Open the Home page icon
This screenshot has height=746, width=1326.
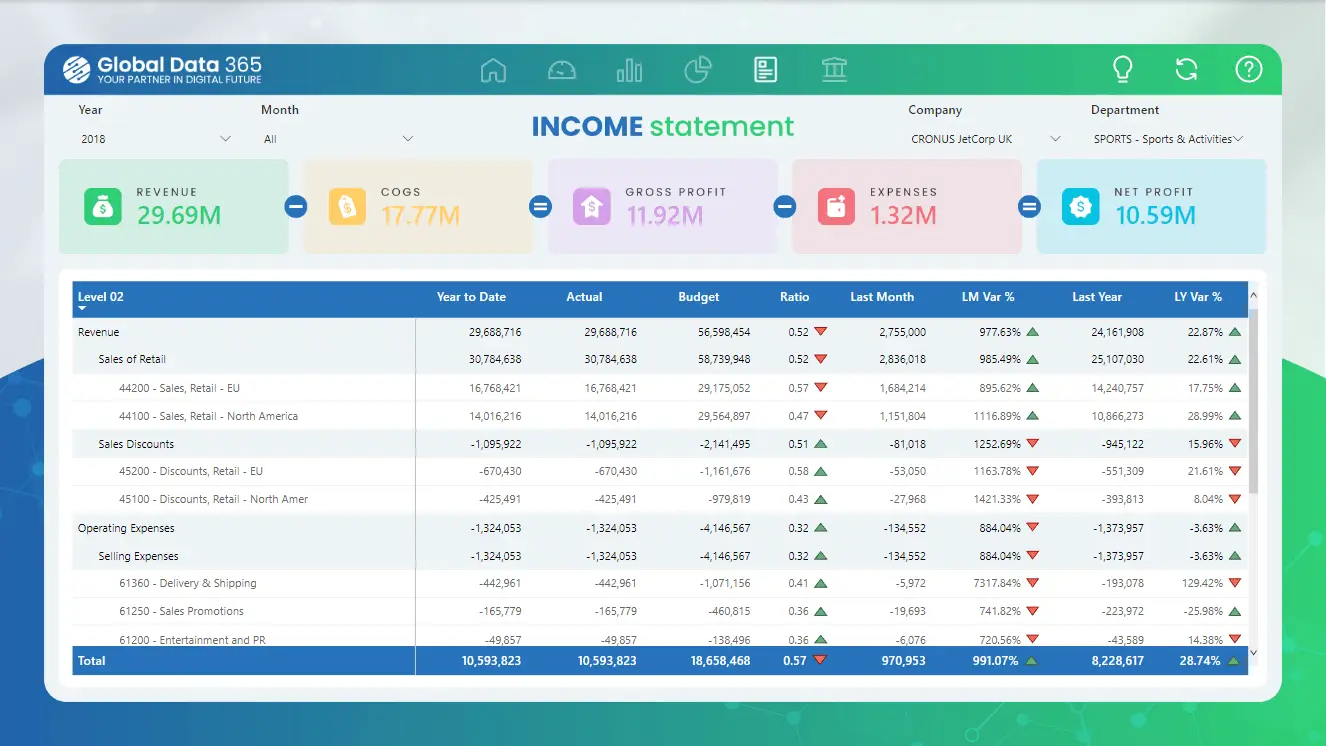click(493, 70)
